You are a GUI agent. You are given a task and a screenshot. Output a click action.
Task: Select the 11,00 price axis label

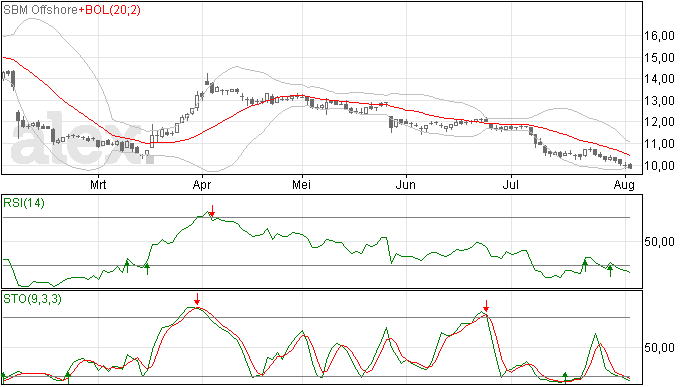point(659,144)
